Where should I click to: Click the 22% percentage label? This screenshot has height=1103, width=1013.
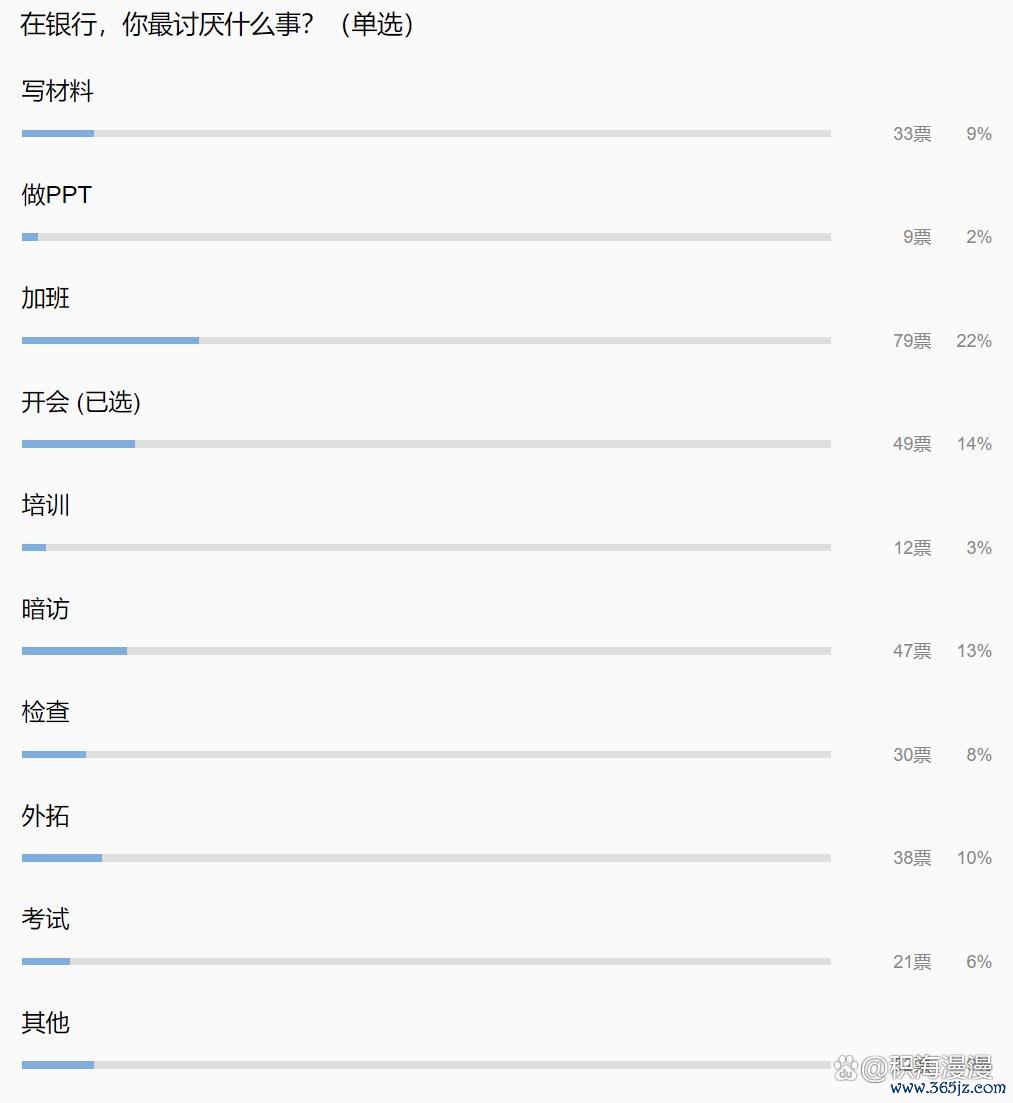pyautogui.click(x=974, y=341)
